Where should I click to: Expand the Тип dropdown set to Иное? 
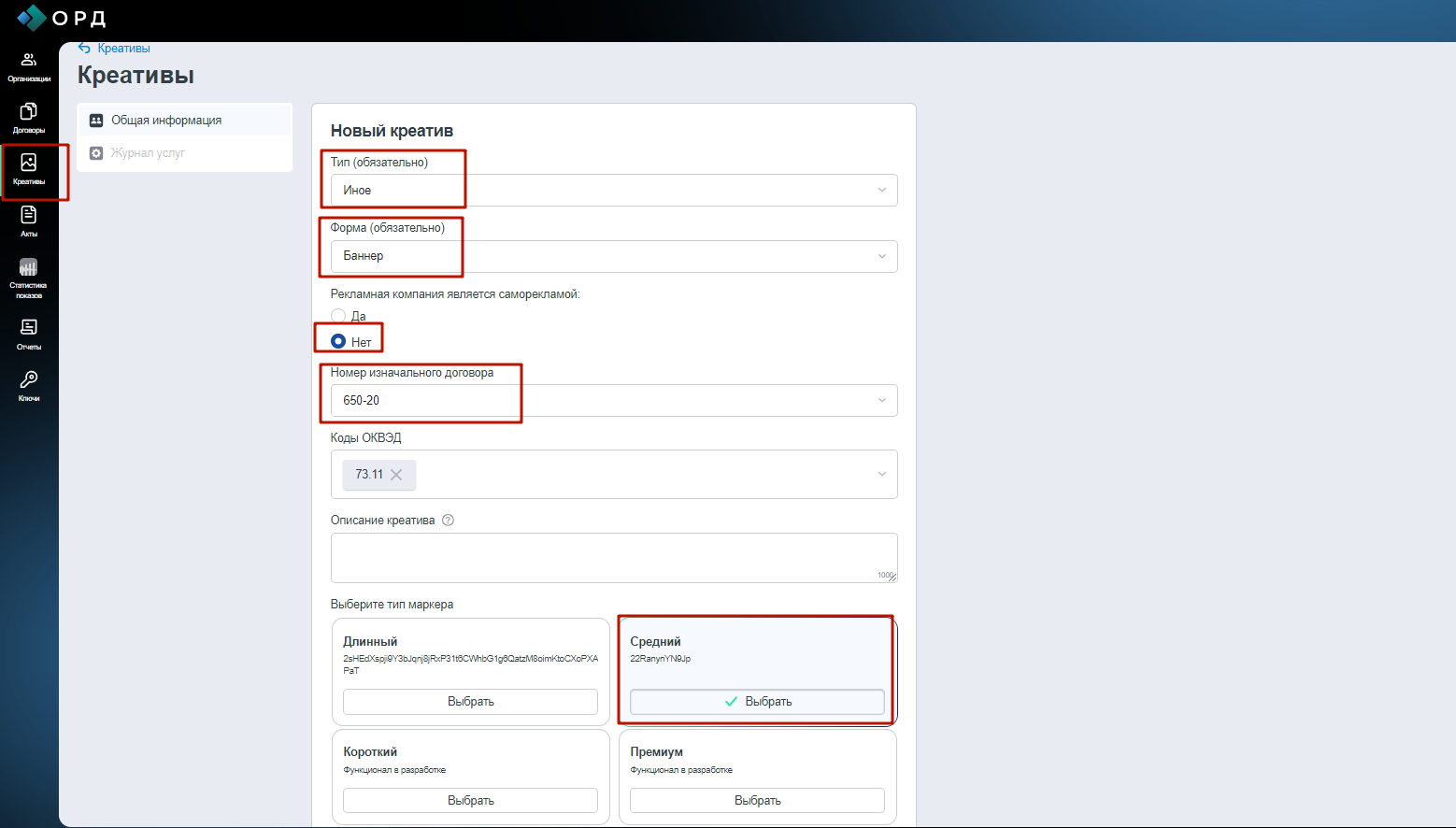pos(614,191)
